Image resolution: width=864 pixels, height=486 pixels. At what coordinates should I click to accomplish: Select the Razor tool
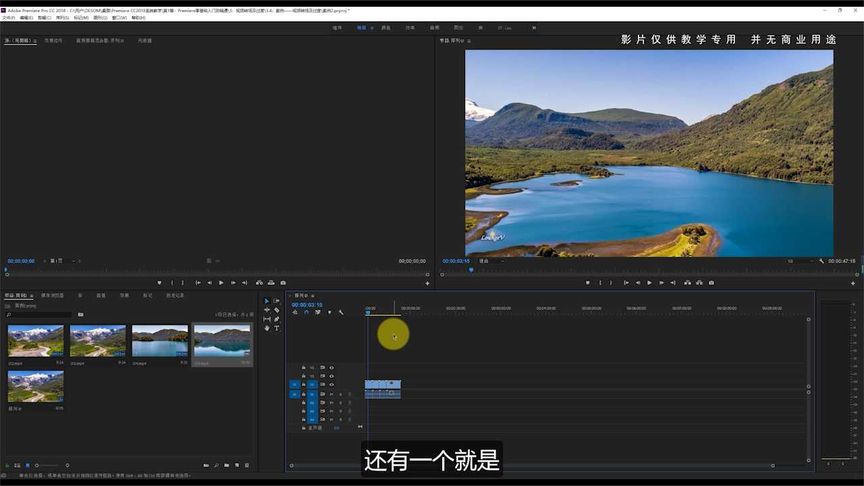pos(277,310)
